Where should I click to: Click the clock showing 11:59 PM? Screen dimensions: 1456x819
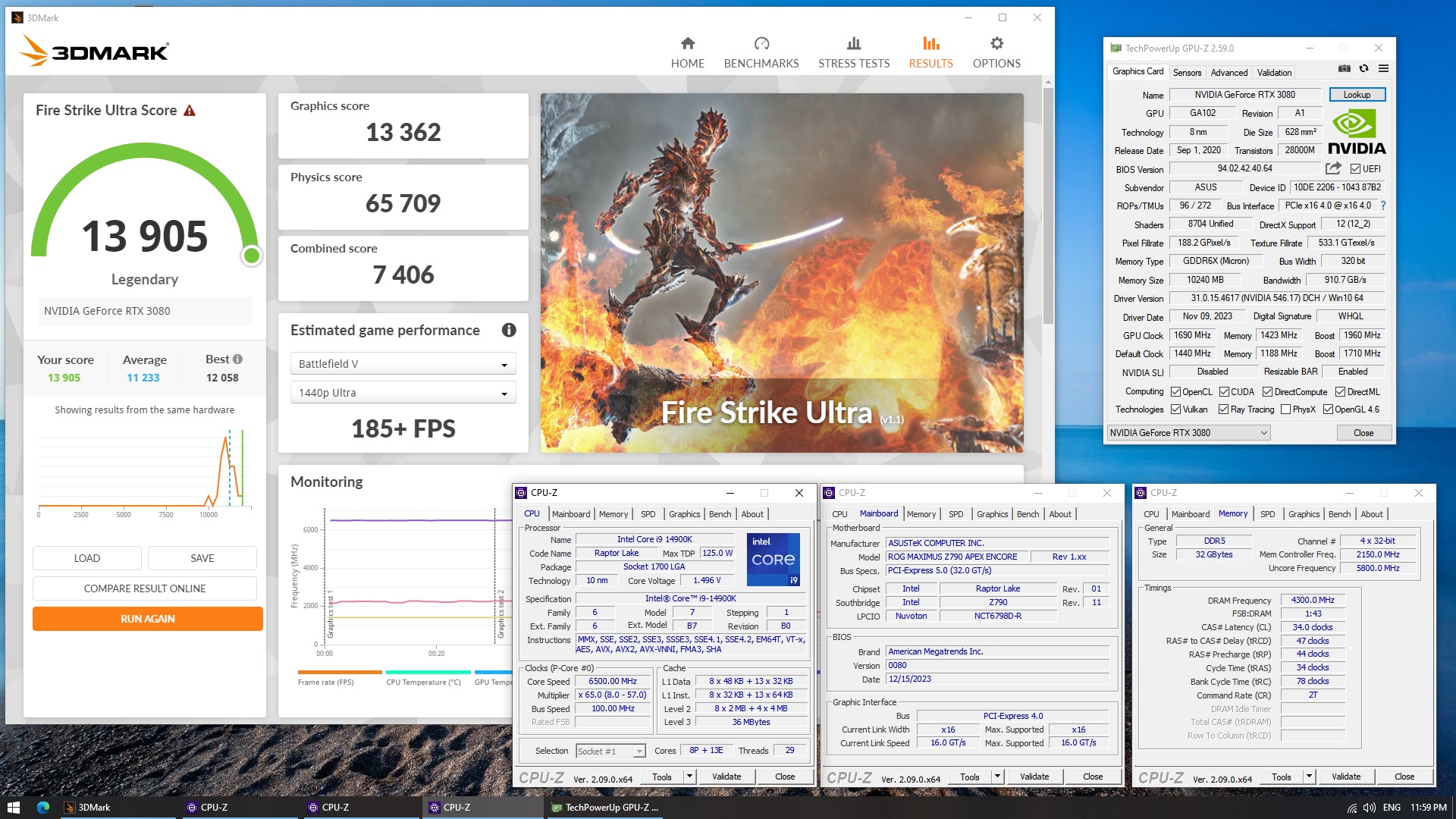(1428, 808)
